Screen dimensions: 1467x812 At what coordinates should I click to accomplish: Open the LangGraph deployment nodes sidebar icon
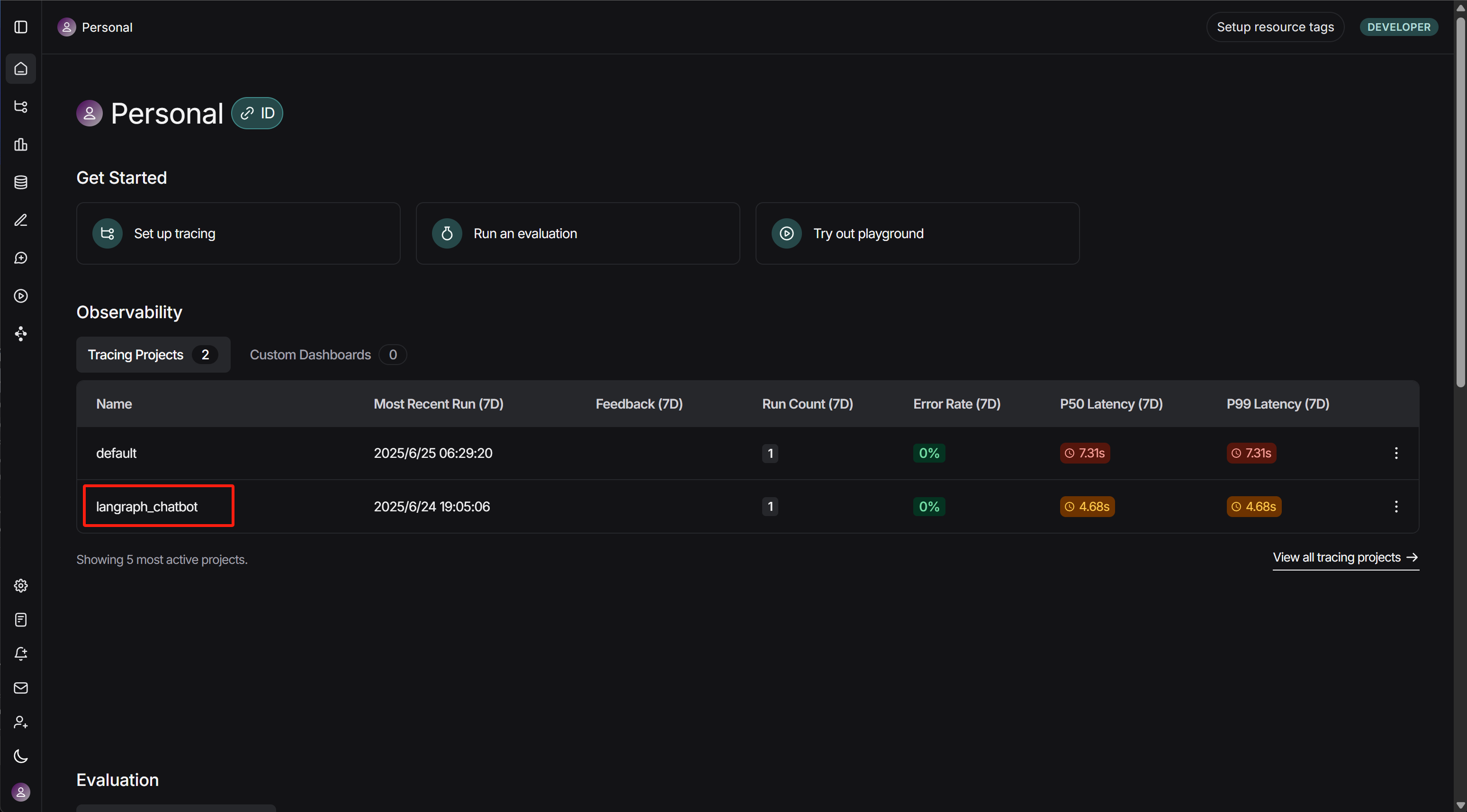[20, 334]
